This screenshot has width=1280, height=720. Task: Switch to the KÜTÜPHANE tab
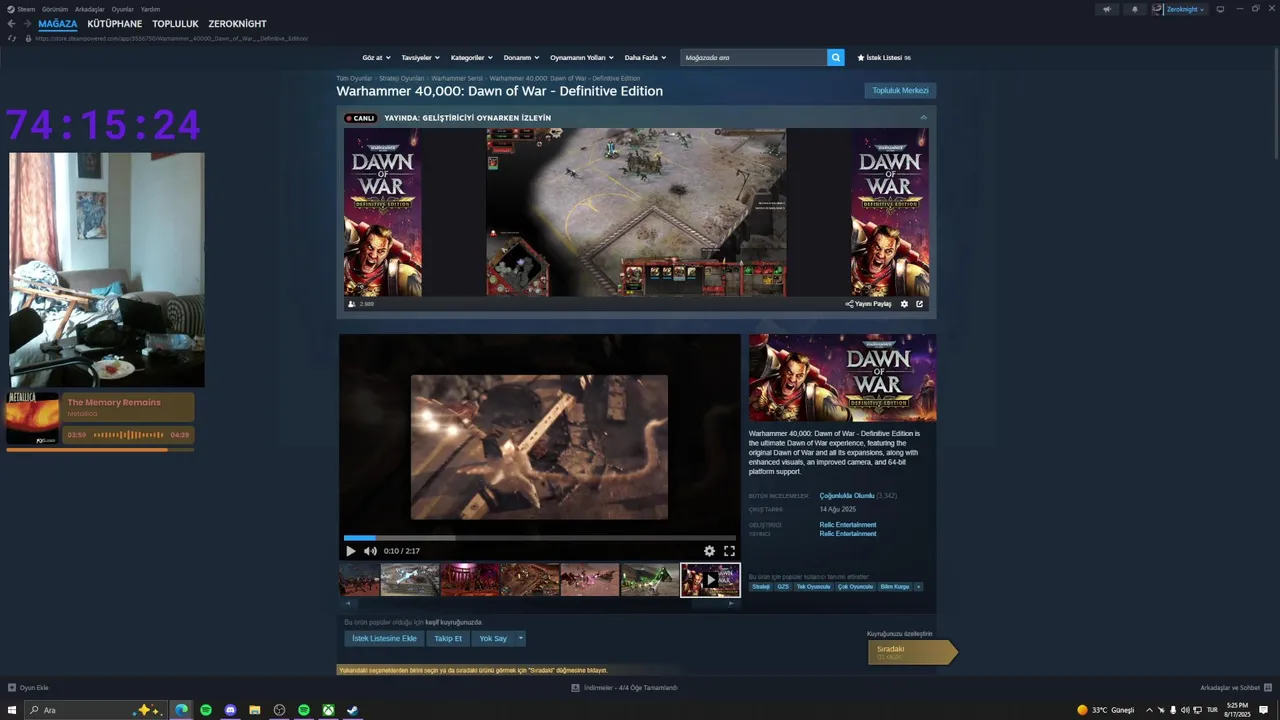114,24
